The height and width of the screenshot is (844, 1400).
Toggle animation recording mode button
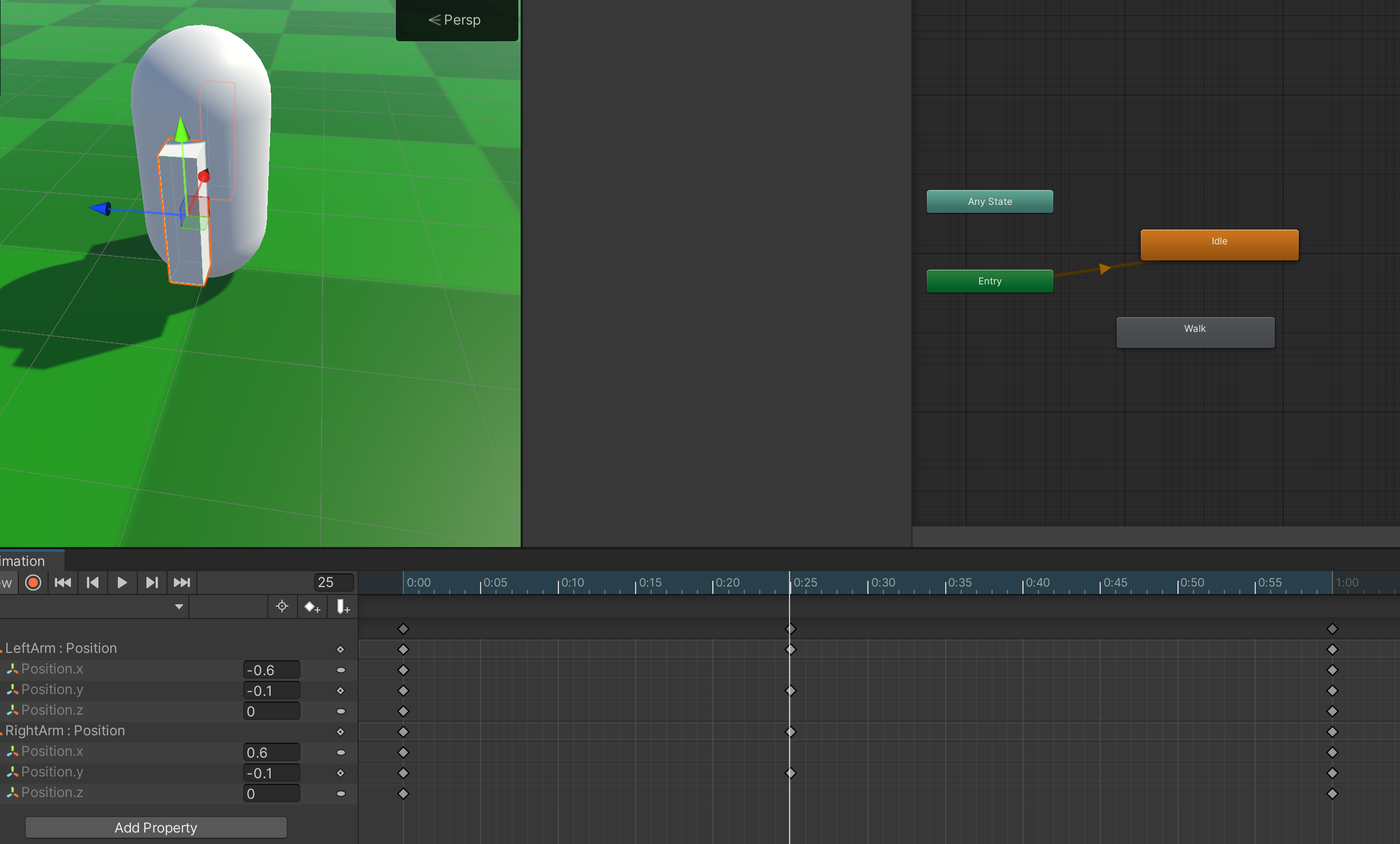pos(33,583)
